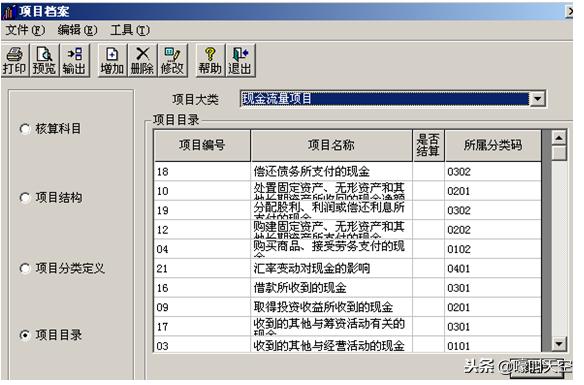Add a new item with 增加
The height and width of the screenshot is (385, 584).
pyautogui.click(x=112, y=60)
